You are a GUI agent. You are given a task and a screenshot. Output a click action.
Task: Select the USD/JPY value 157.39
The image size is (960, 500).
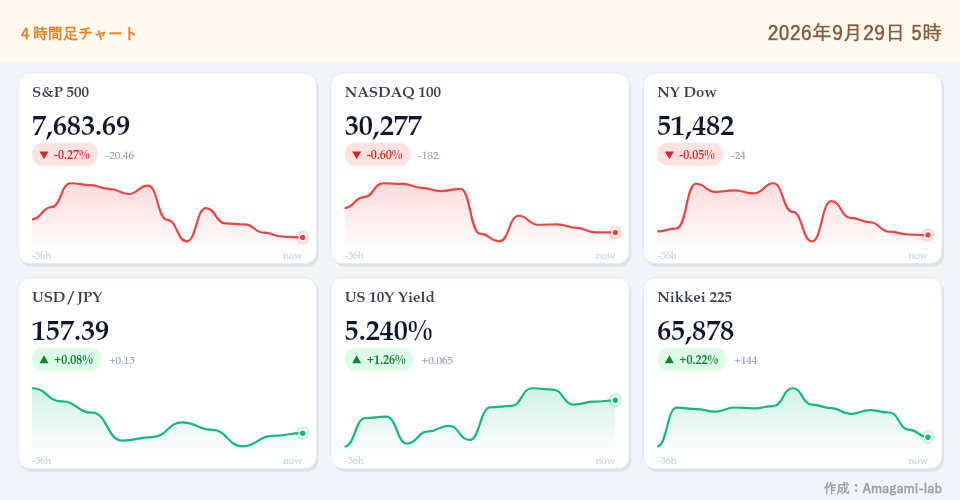coord(70,331)
